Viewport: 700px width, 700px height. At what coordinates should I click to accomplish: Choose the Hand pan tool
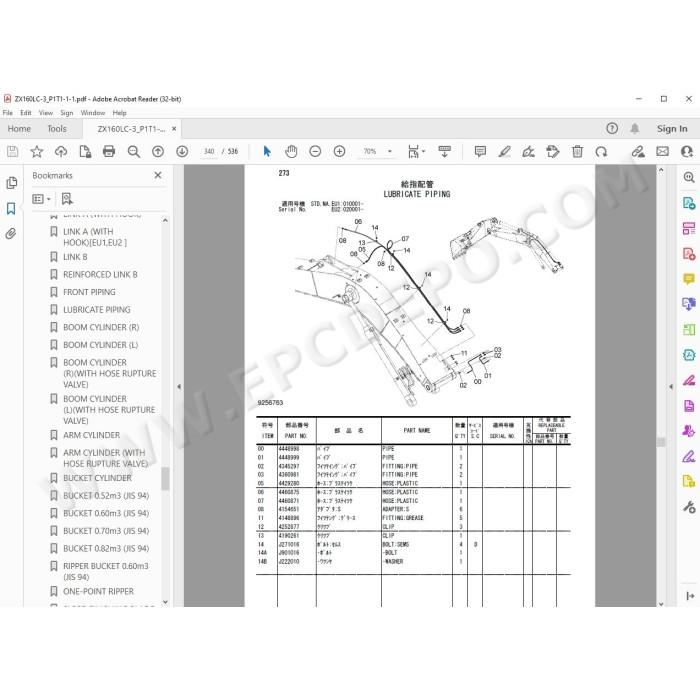[x=291, y=151]
